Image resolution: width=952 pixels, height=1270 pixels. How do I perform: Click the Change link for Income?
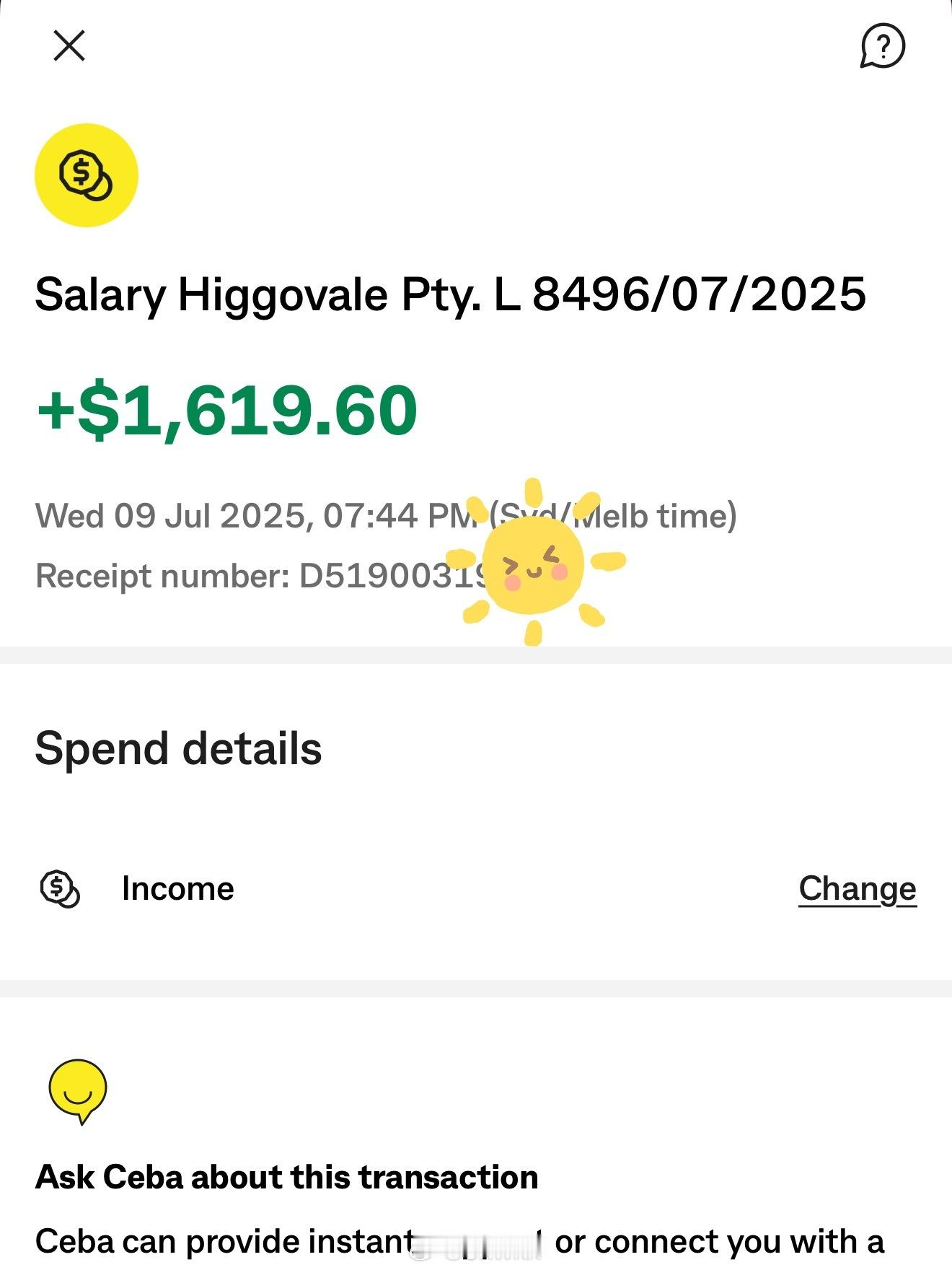[858, 889]
